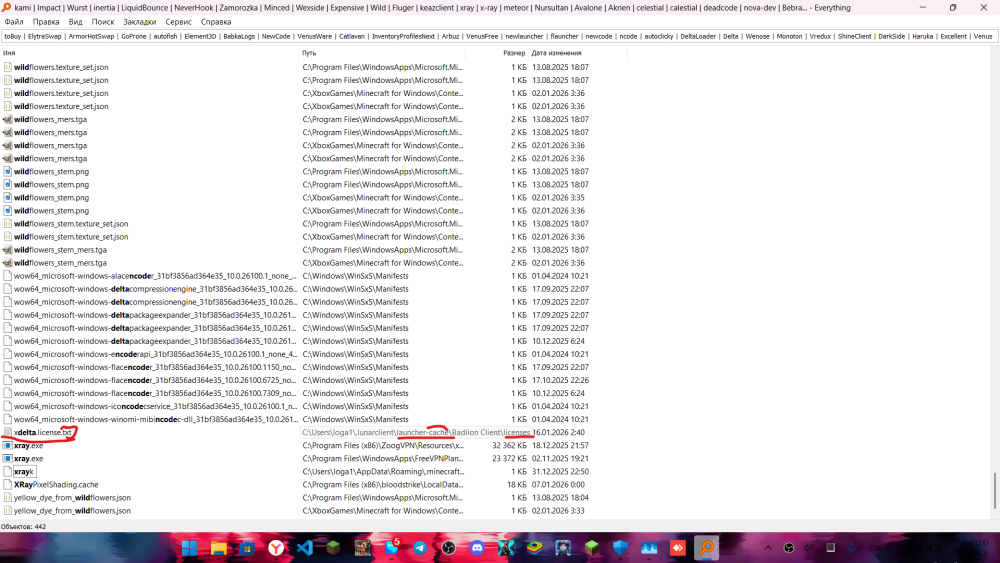Image resolution: width=1000 pixels, height=563 pixels.
Task: Click the search query input field
Action: click(499, 36)
